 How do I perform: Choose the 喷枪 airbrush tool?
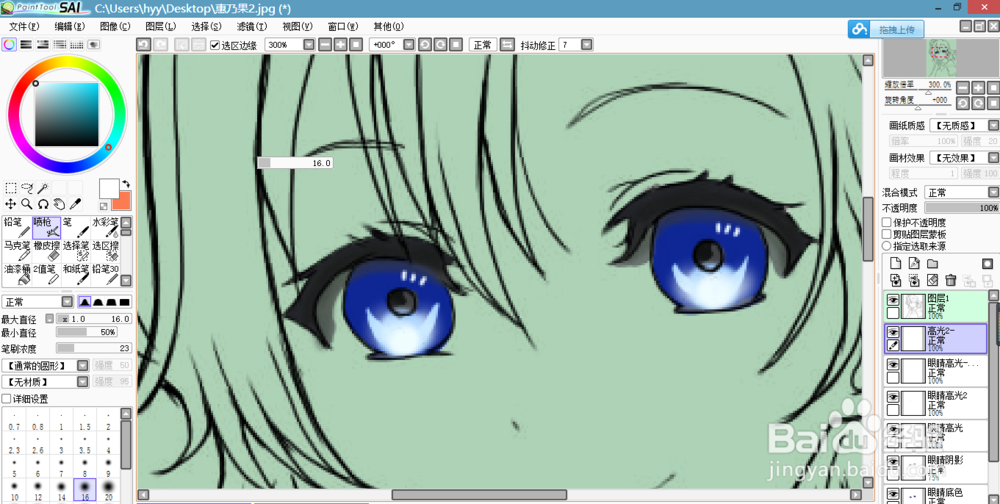click(x=47, y=227)
